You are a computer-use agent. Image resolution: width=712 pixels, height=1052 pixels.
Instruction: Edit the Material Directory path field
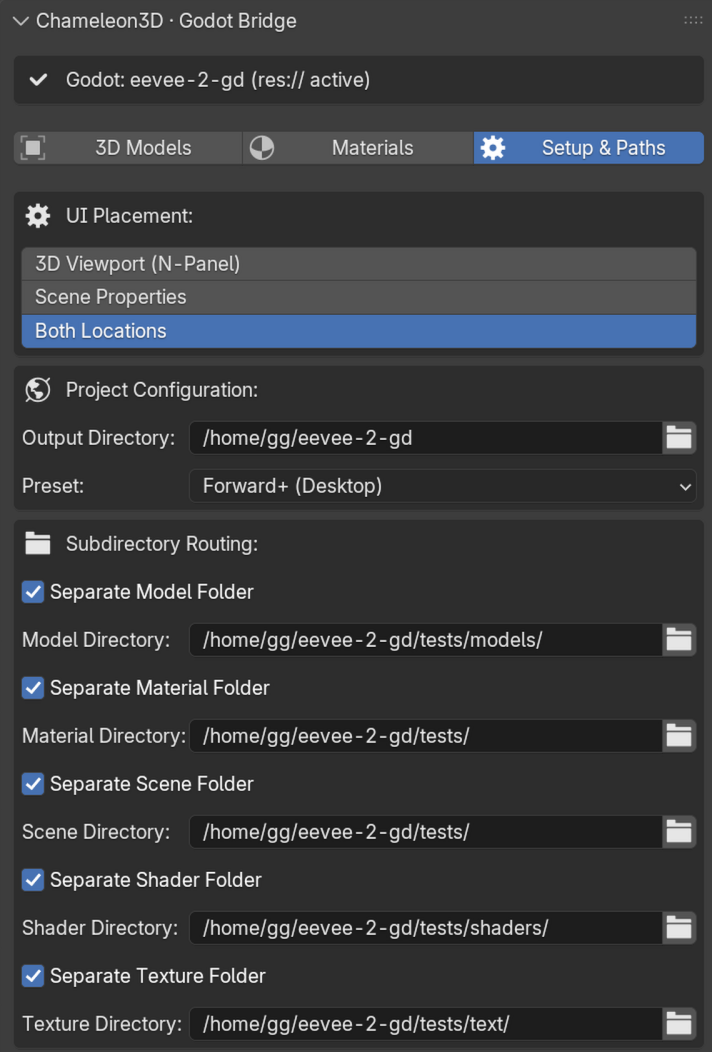[x=426, y=736]
